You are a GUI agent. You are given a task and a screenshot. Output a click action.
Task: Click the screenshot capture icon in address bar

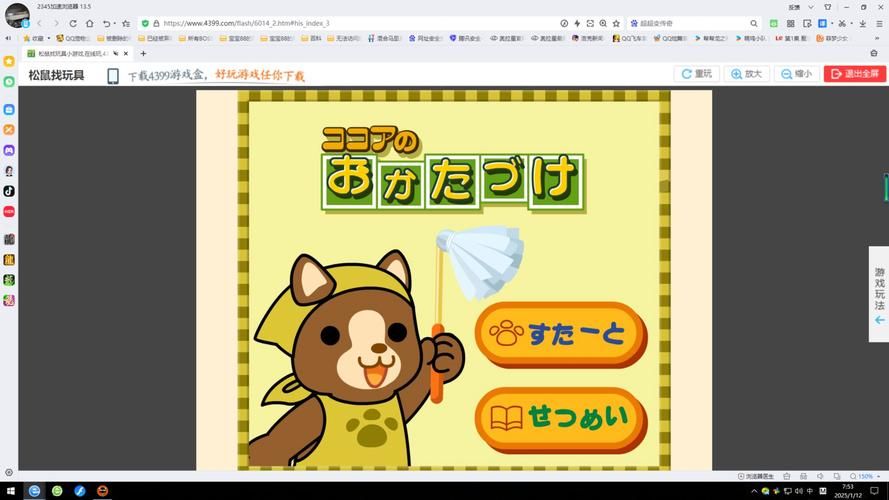(x=590, y=23)
